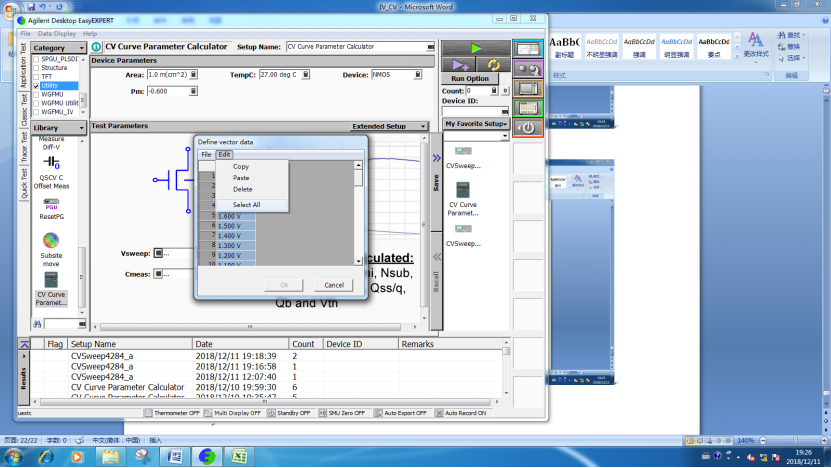Viewport: 831px width, 468px height.
Task: Open Snipping Tool from the taskbar
Action: coord(142,456)
